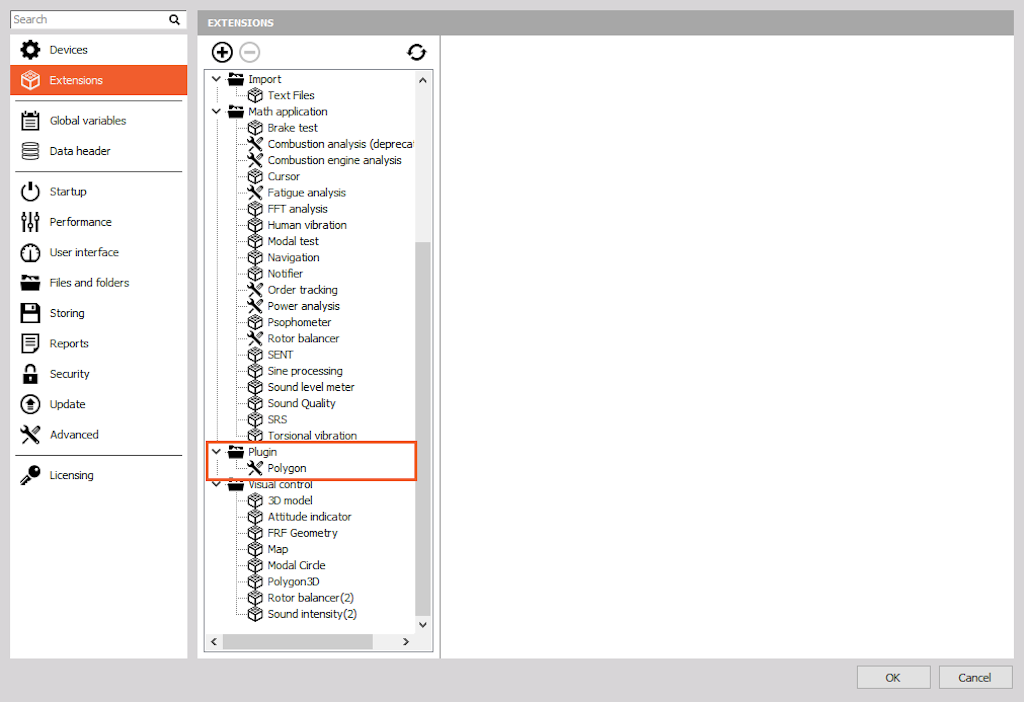The width and height of the screenshot is (1024, 702).
Task: Select Power analysis extension
Action: coord(304,306)
